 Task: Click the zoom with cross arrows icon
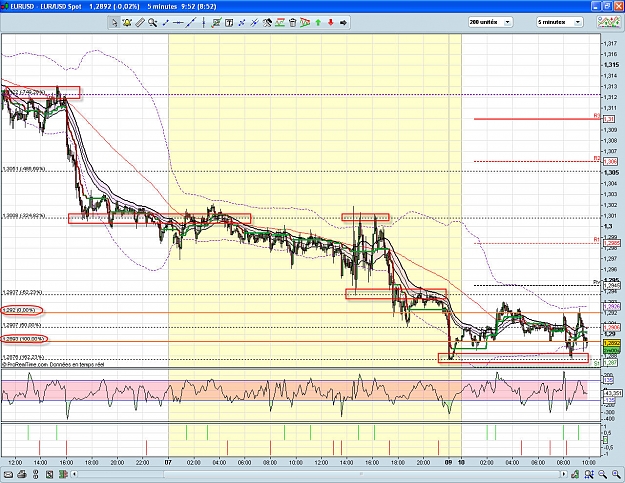click(x=589, y=474)
